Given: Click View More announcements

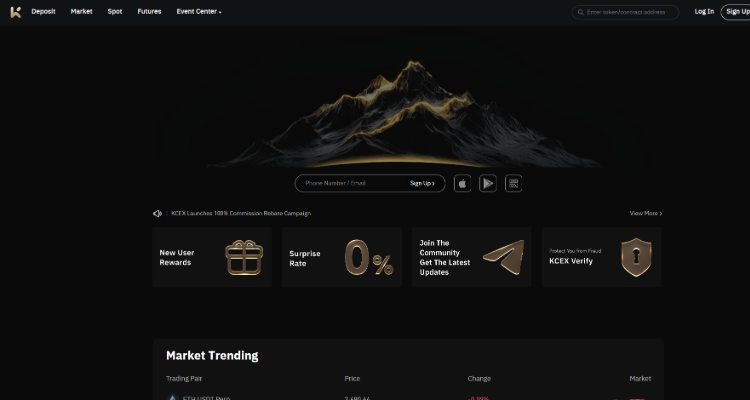Looking at the screenshot, I should coord(646,213).
